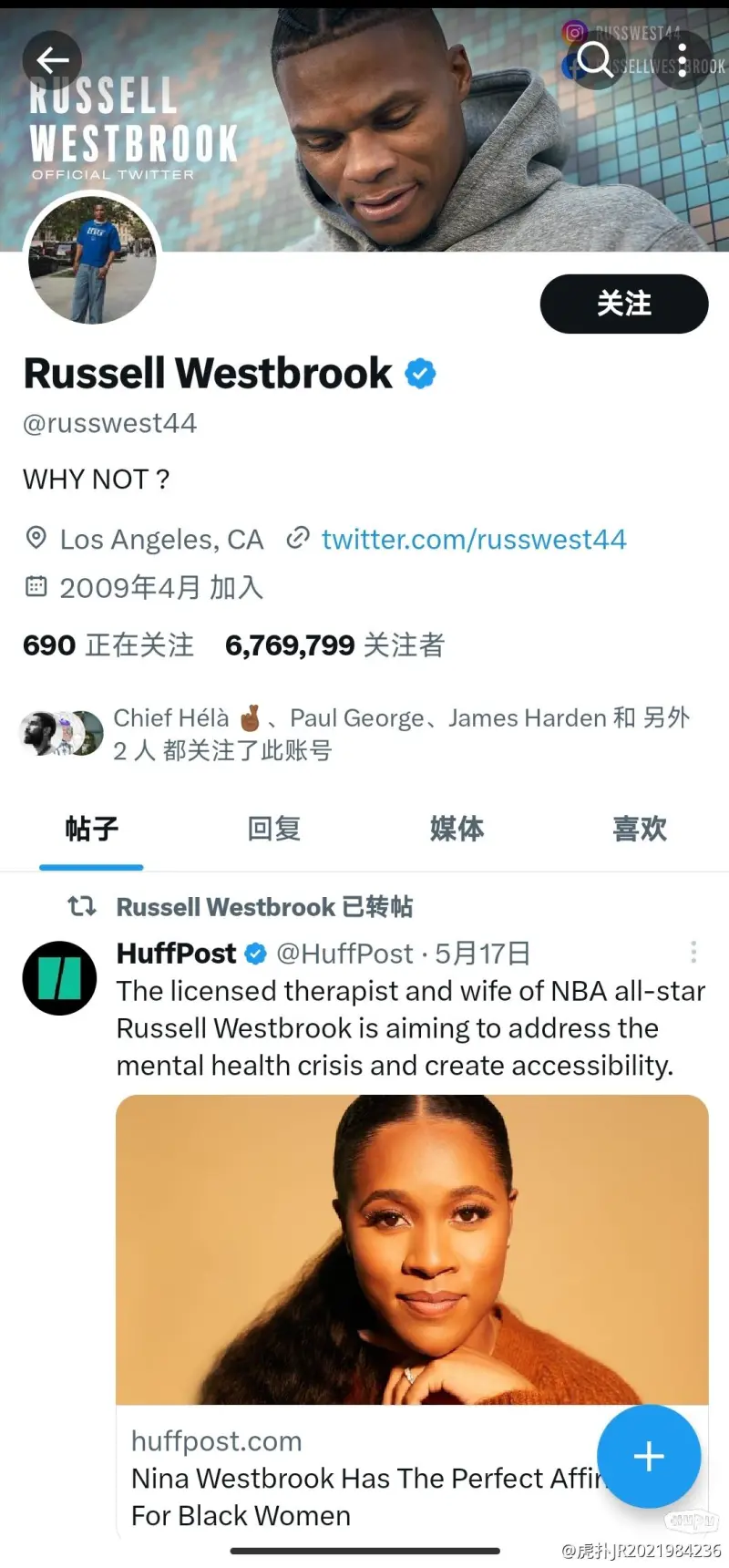This screenshot has height=1568, width=729.
Task: Switch to the 喜欢 tab
Action: coord(640,829)
